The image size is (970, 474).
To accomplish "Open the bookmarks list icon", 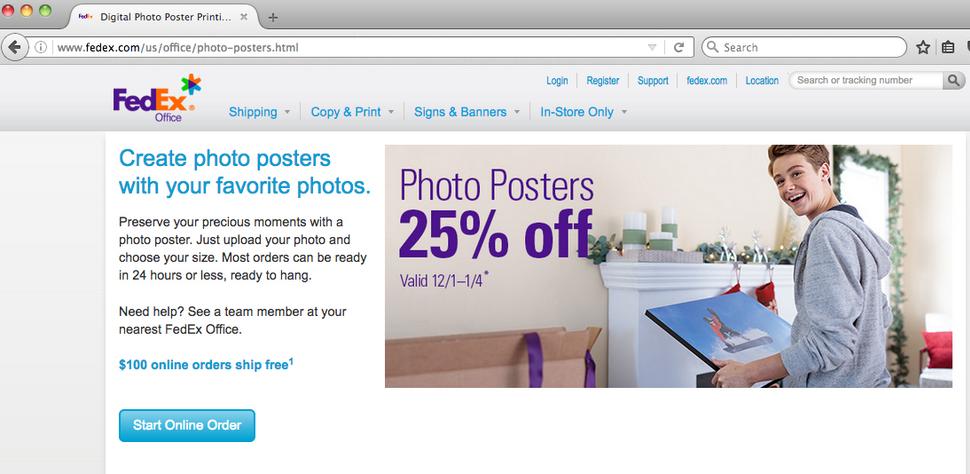I will (x=948, y=47).
